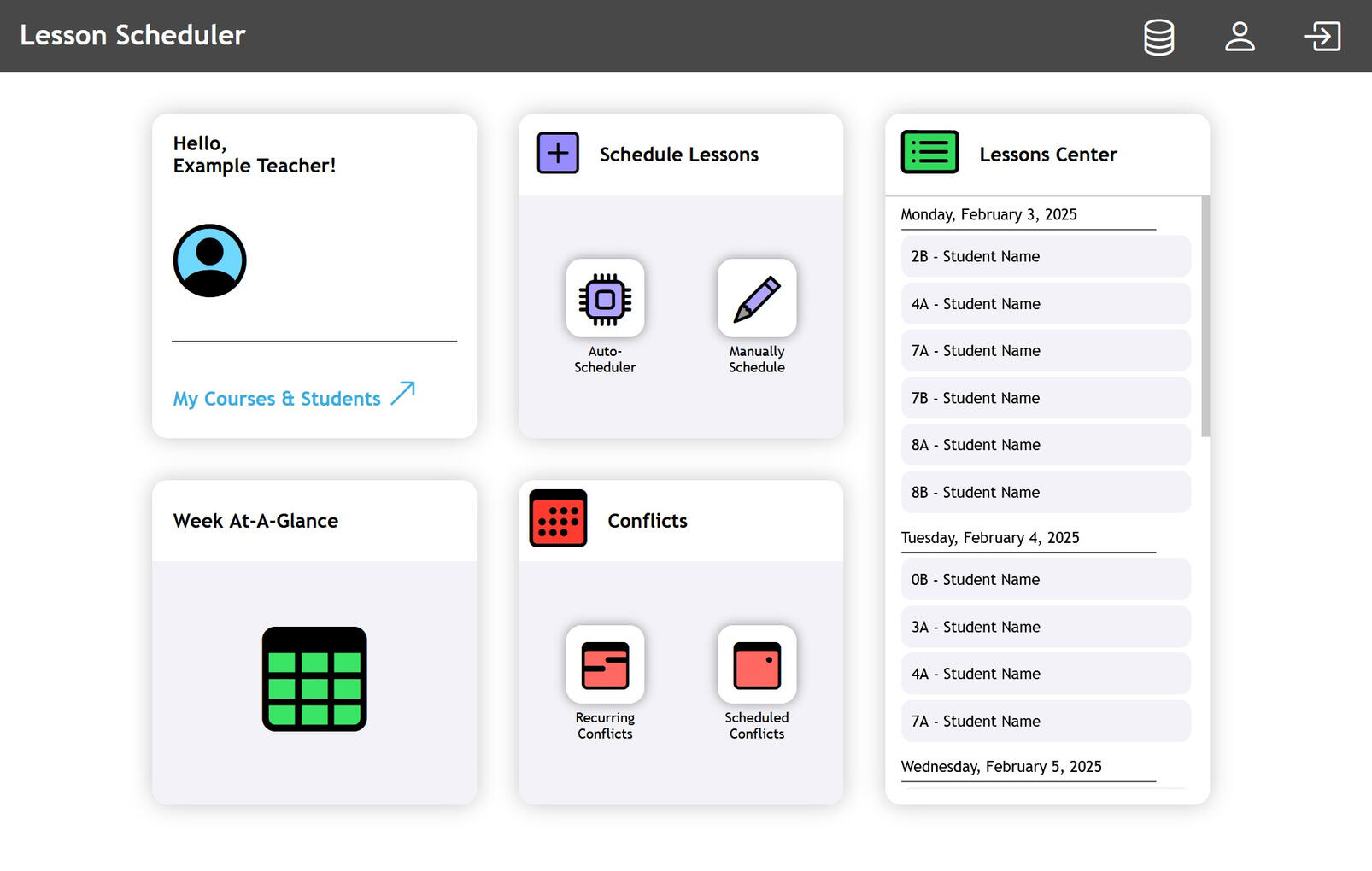
Task: Open My Courses & Students
Action: point(276,398)
